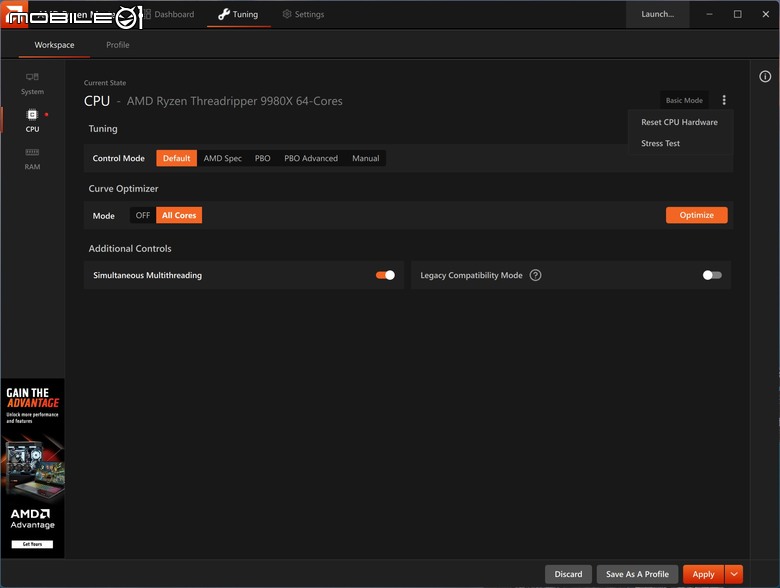Click the Optimize button
Viewport: 780px width, 588px height.
tap(696, 215)
